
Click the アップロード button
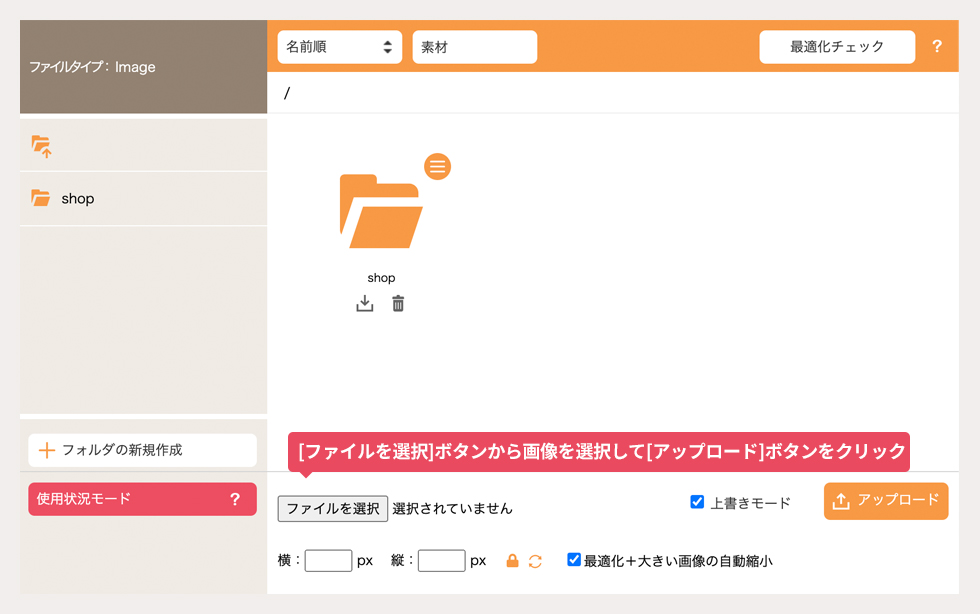click(x=886, y=501)
